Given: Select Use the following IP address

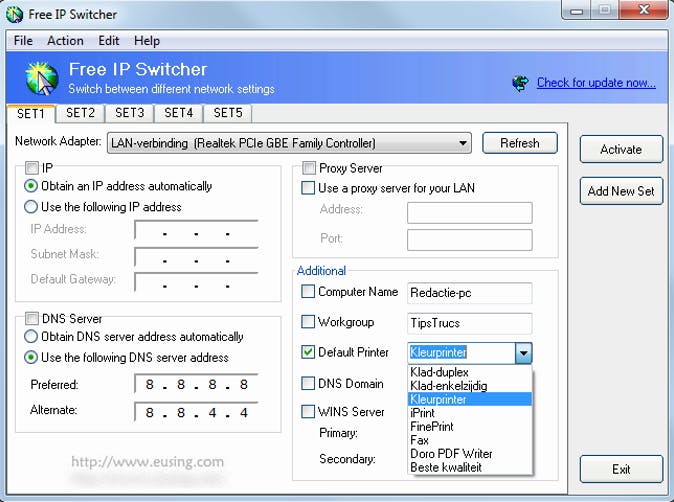Looking at the screenshot, I should coord(31,207).
